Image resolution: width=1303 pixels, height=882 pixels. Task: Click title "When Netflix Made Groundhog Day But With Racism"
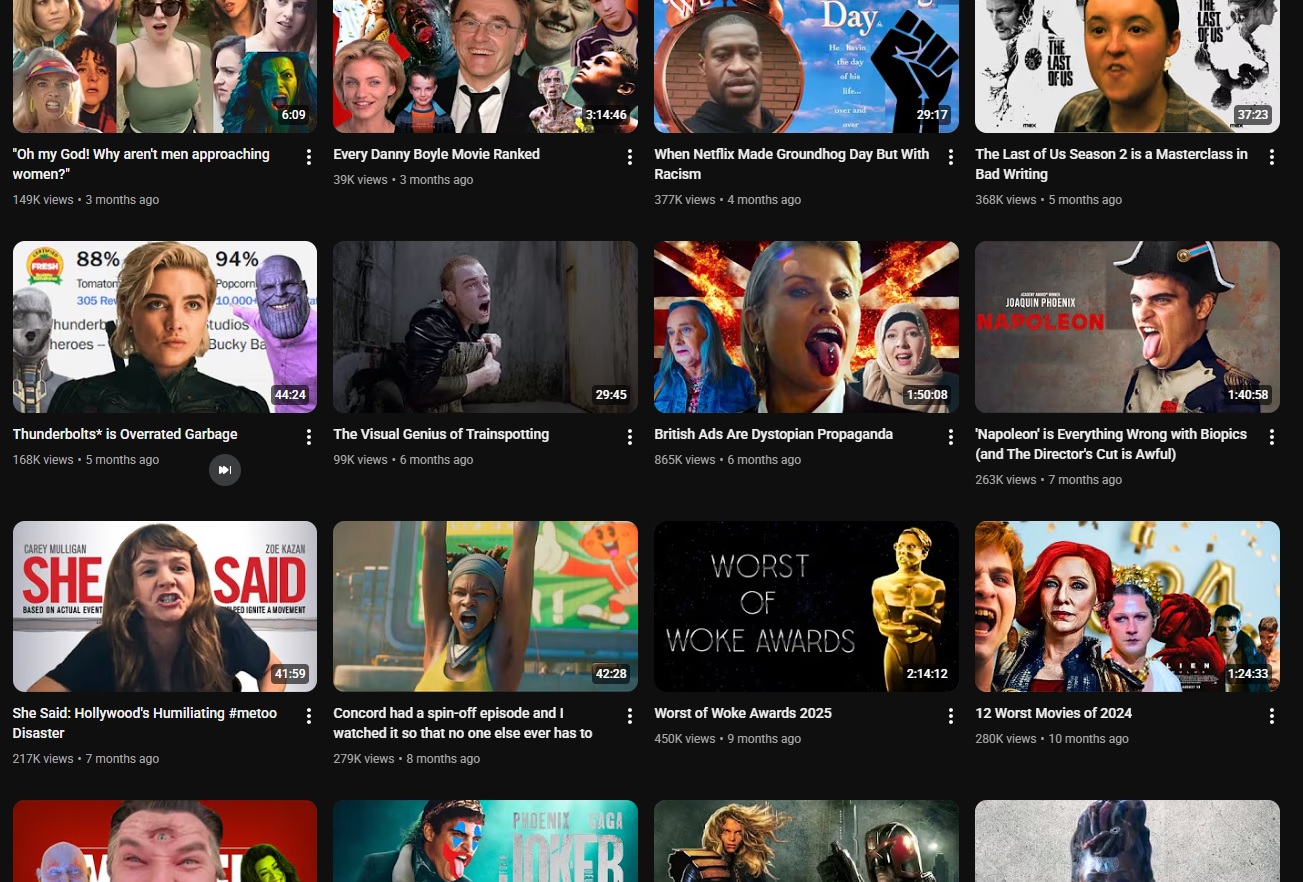click(791, 164)
